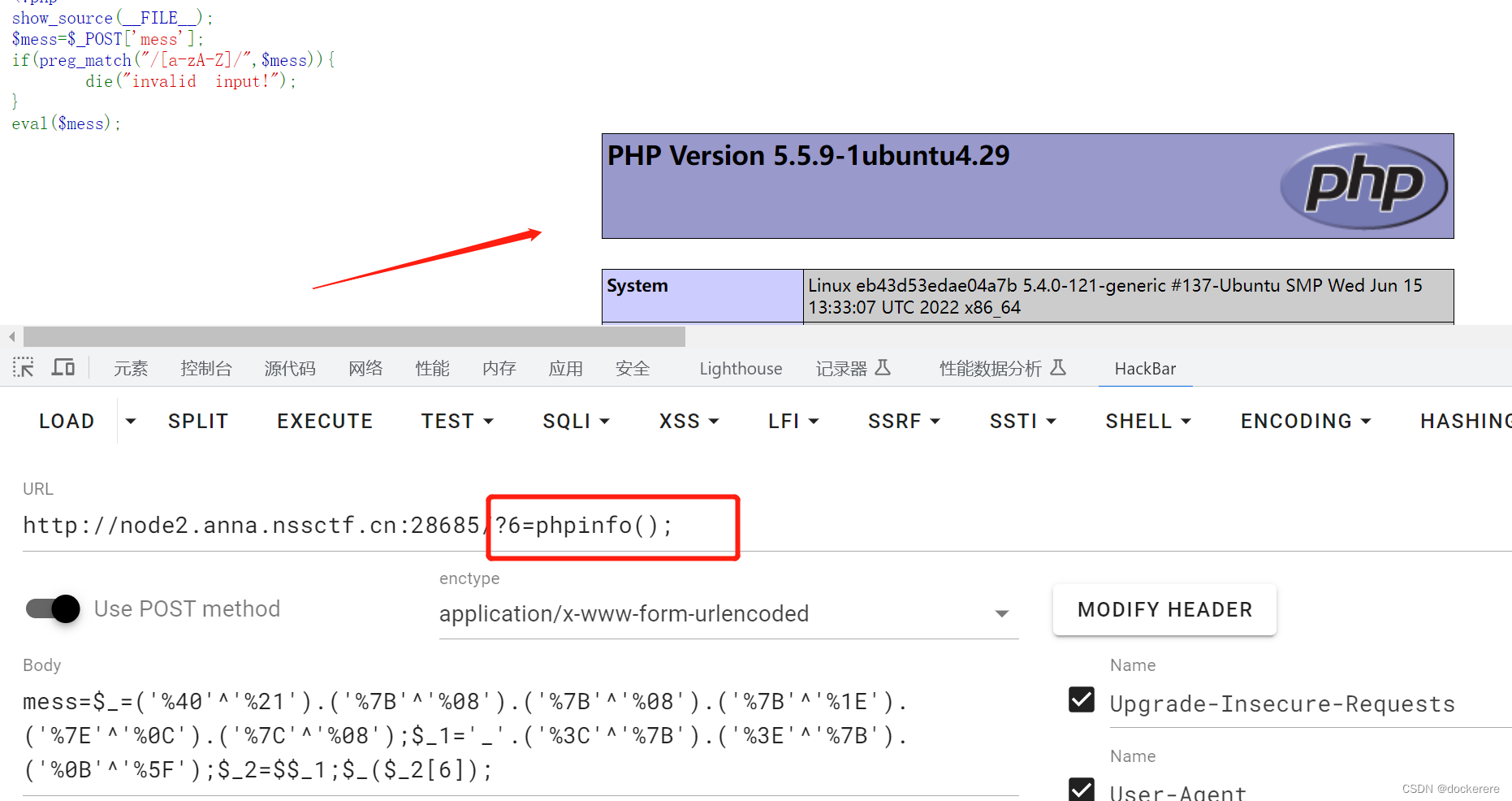1512x801 pixels.
Task: Click the System row label
Action: pyautogui.click(x=702, y=296)
